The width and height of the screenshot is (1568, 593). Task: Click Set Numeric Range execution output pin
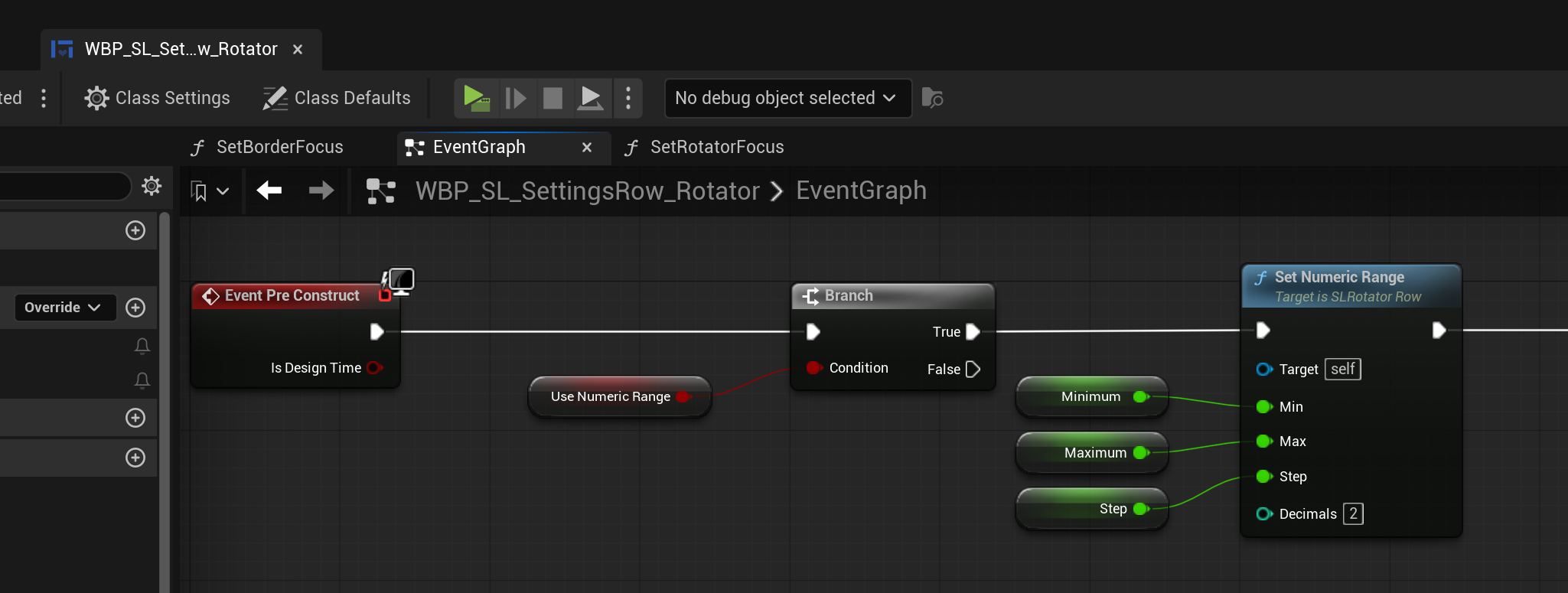1439,330
